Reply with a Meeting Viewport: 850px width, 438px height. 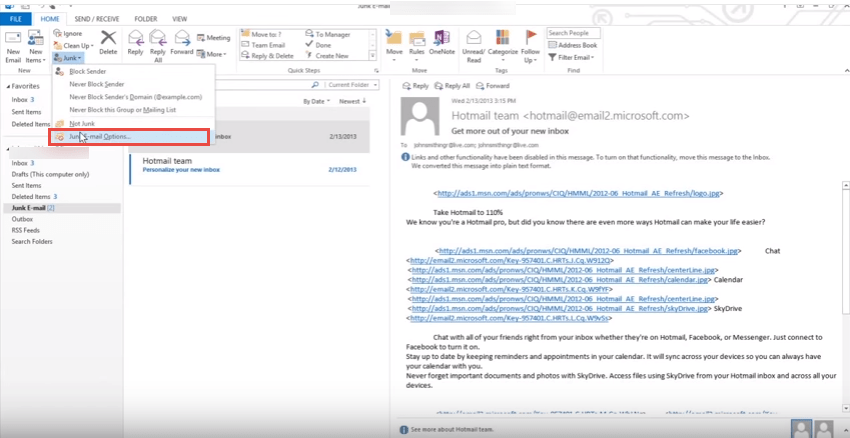pyautogui.click(x=214, y=38)
